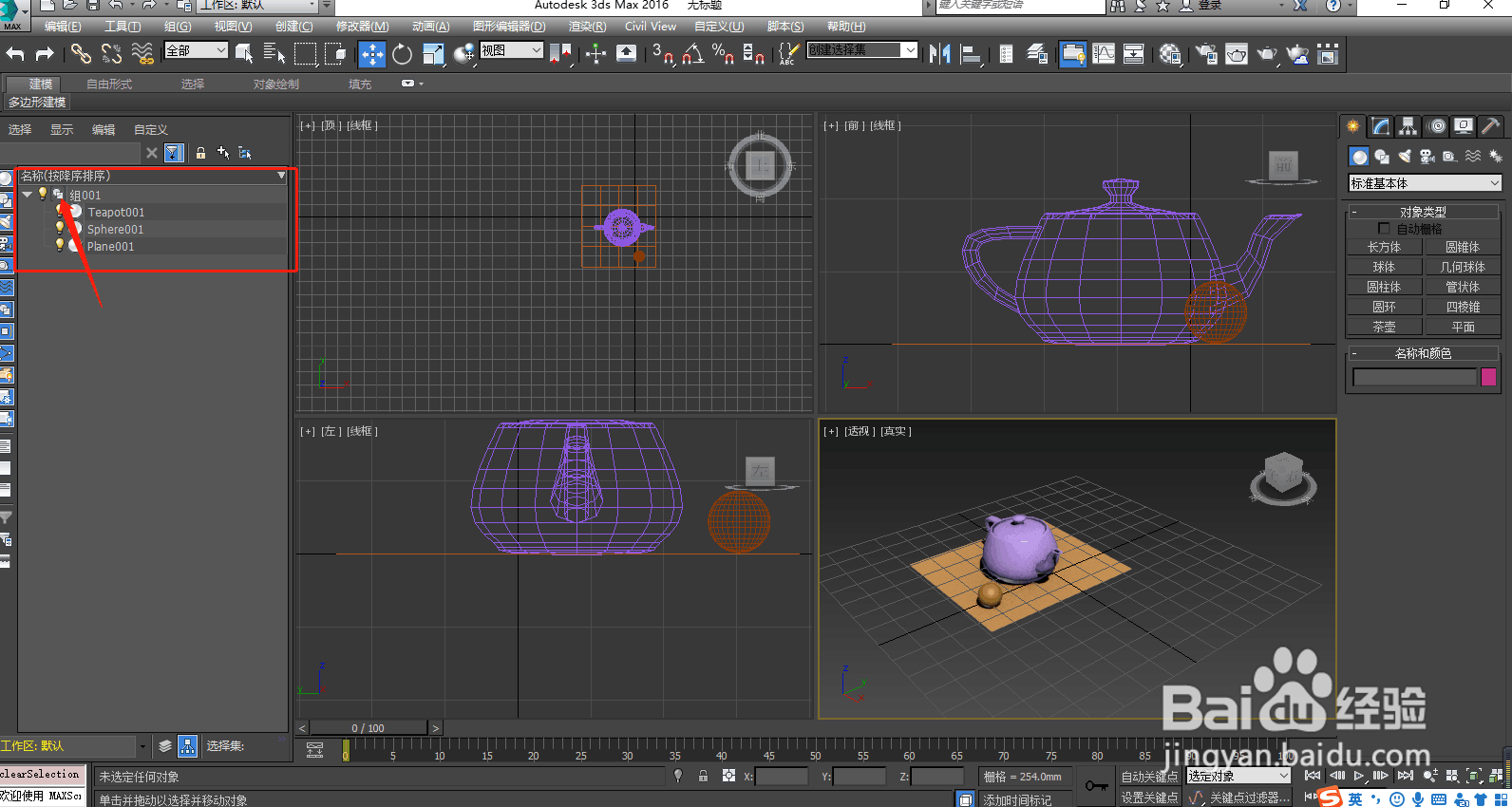The height and width of the screenshot is (807, 1512).
Task: Click the 平面 plane button
Action: coord(1463,327)
